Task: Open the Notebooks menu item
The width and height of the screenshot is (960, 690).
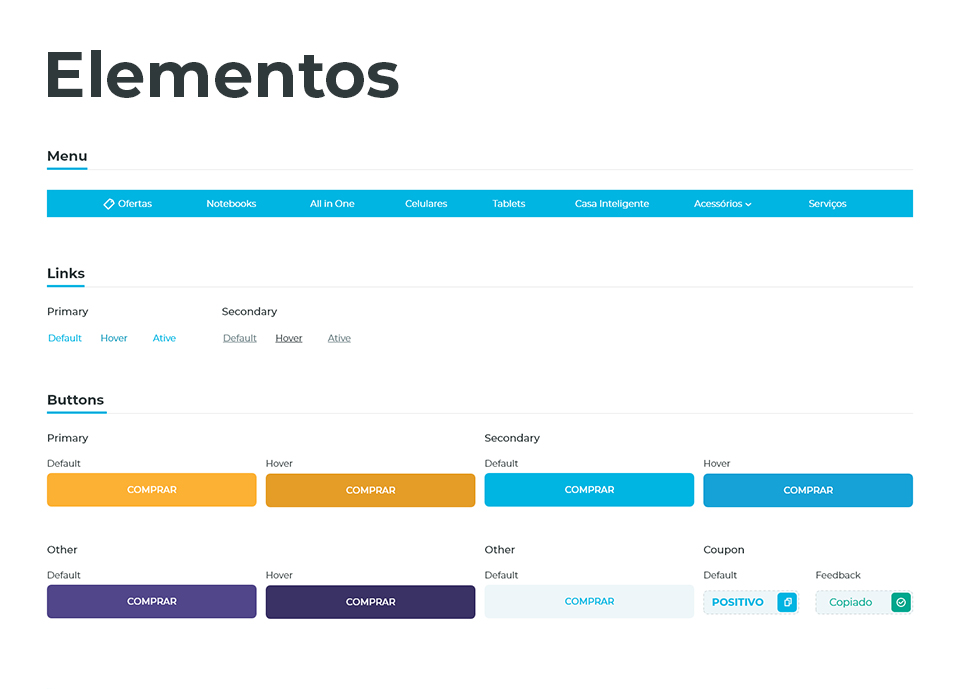Action: (231, 204)
